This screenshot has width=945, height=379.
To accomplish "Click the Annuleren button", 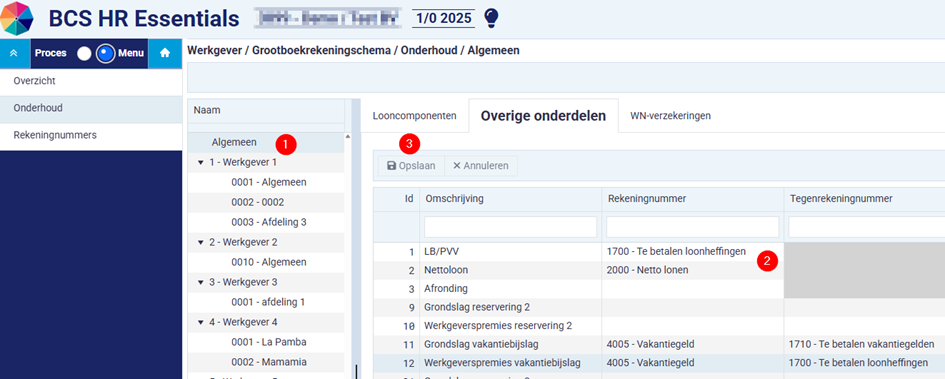I will [x=480, y=166].
